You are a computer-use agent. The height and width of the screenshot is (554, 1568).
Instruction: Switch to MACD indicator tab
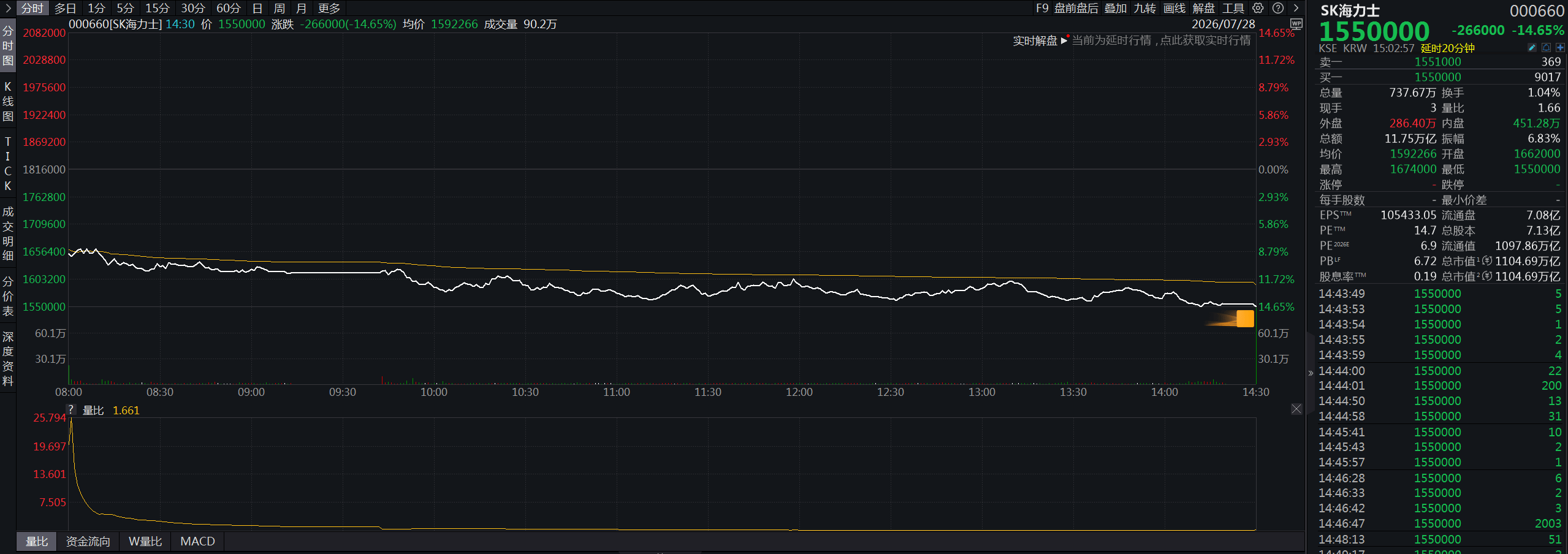click(x=197, y=541)
